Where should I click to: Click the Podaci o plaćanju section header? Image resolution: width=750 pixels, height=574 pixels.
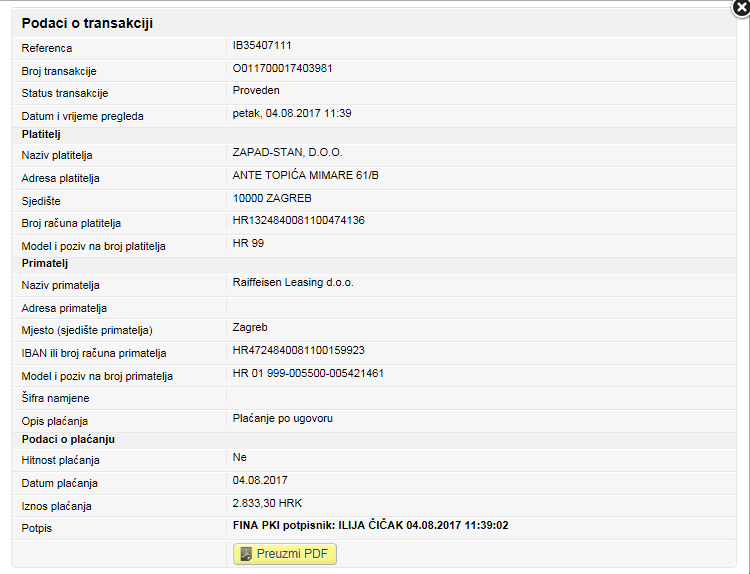click(68, 440)
